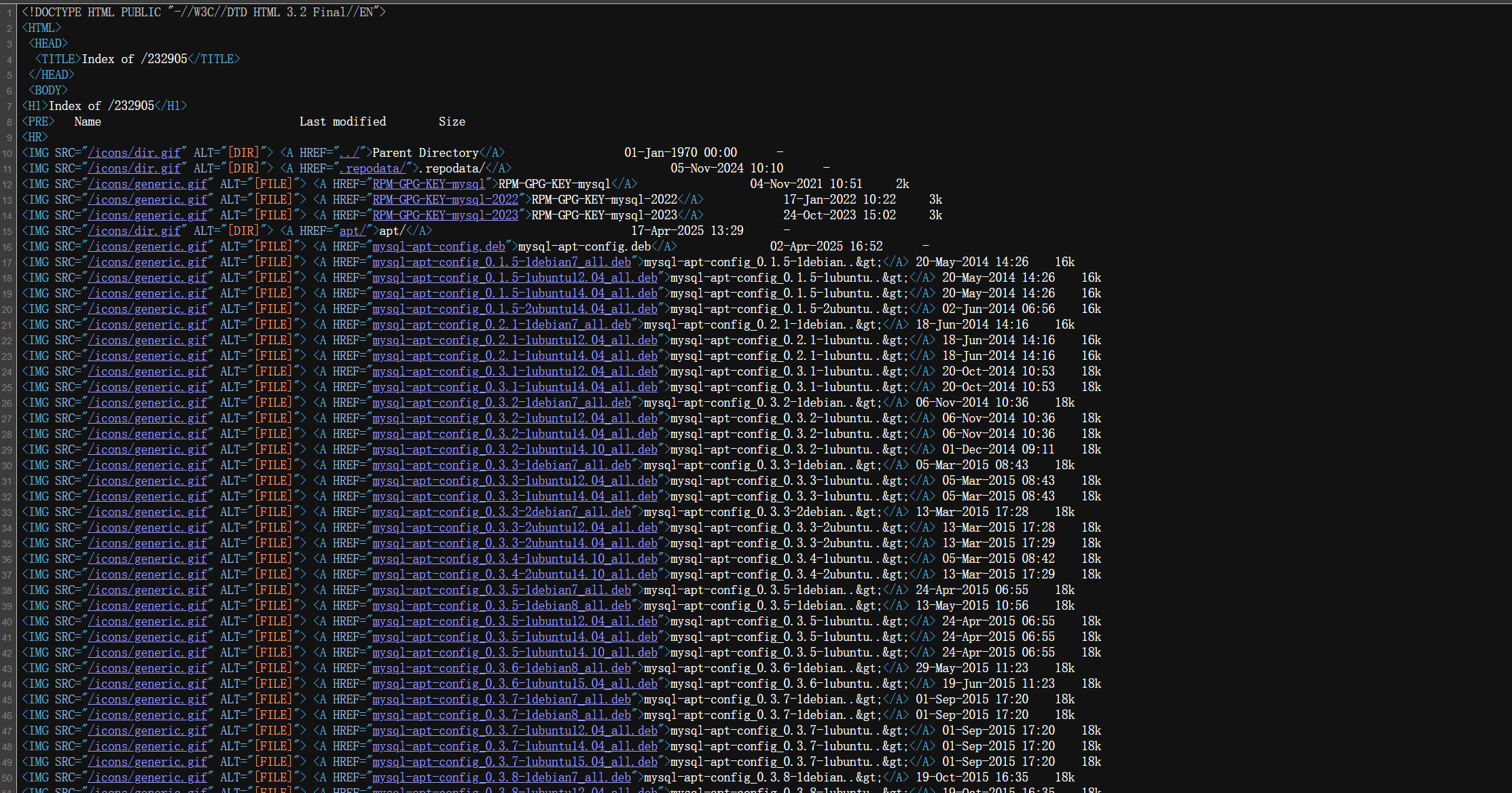
Task: Open mysql-apt-config_0.3.3-1ubuntu14.04_all.deb link
Action: 515,496
